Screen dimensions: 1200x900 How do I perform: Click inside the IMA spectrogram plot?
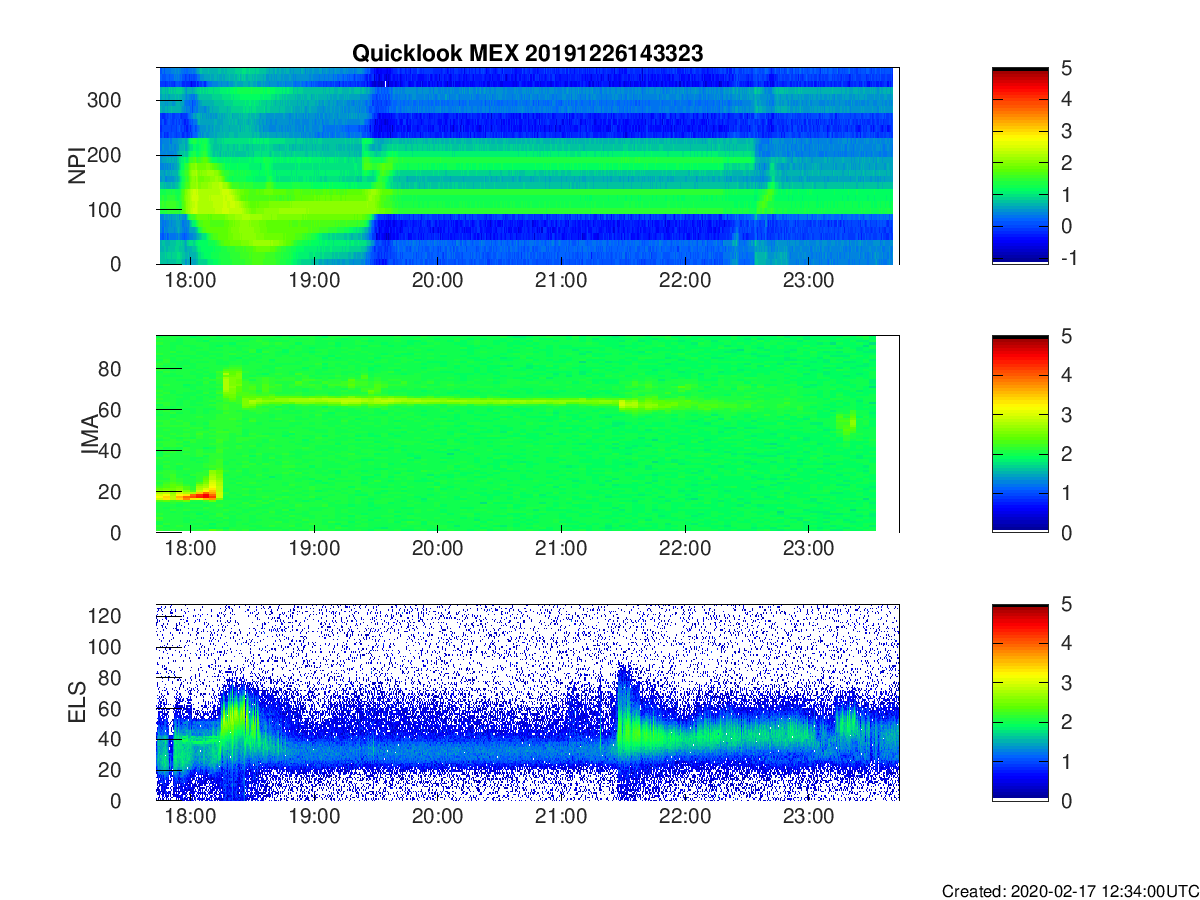[x=527, y=434]
